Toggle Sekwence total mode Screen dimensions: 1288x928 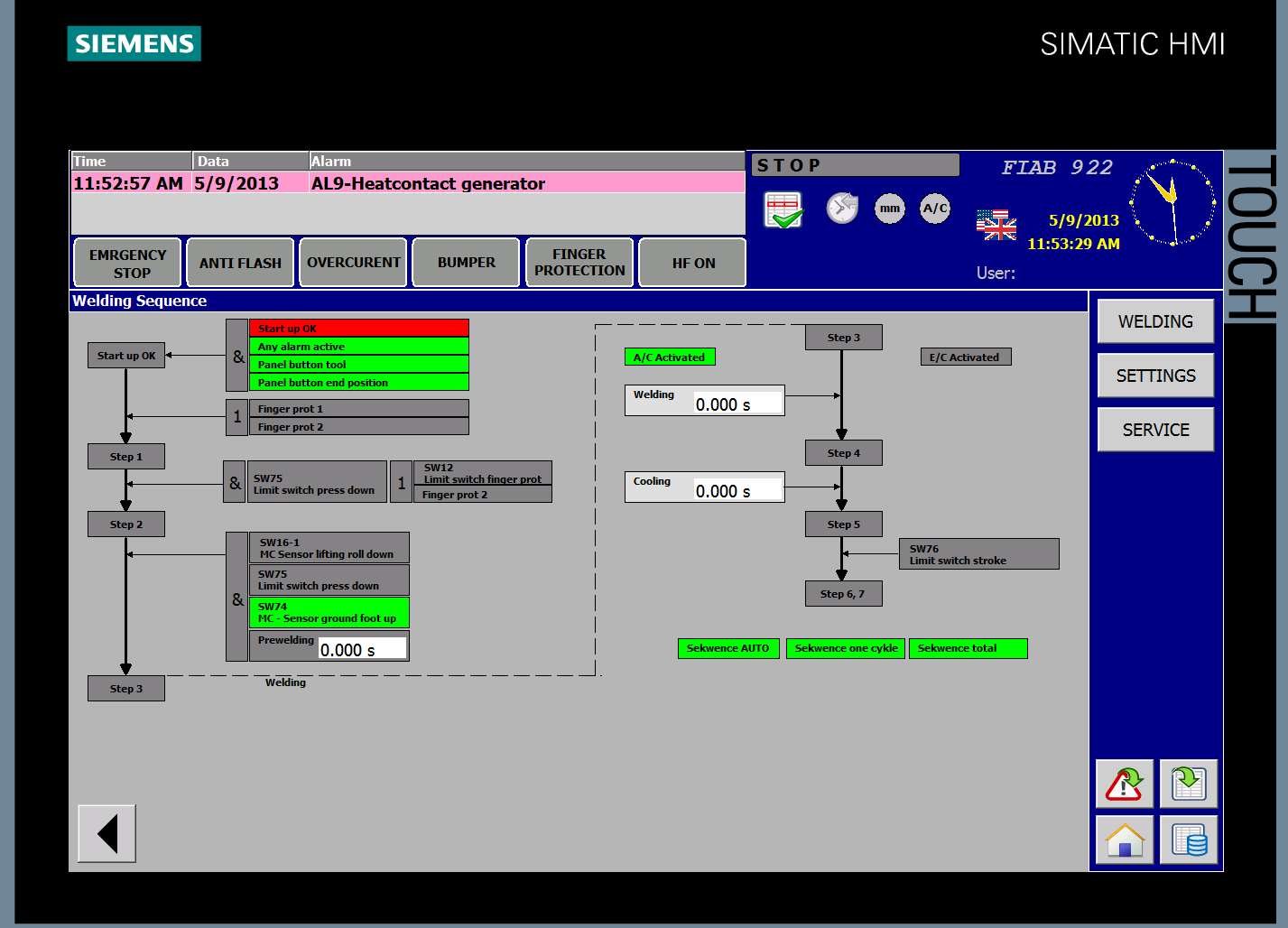tap(968, 648)
